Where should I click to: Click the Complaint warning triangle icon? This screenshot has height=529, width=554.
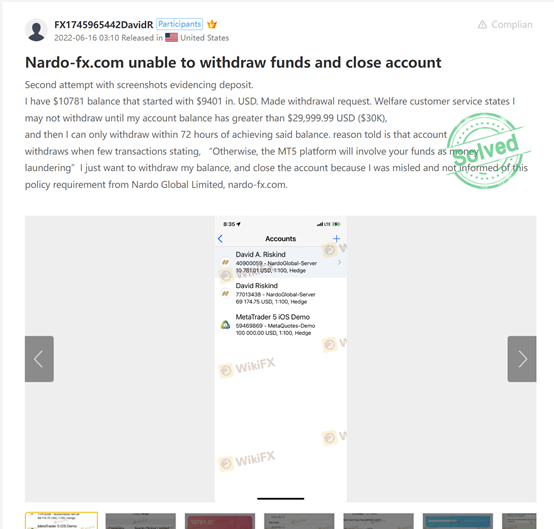[482, 25]
